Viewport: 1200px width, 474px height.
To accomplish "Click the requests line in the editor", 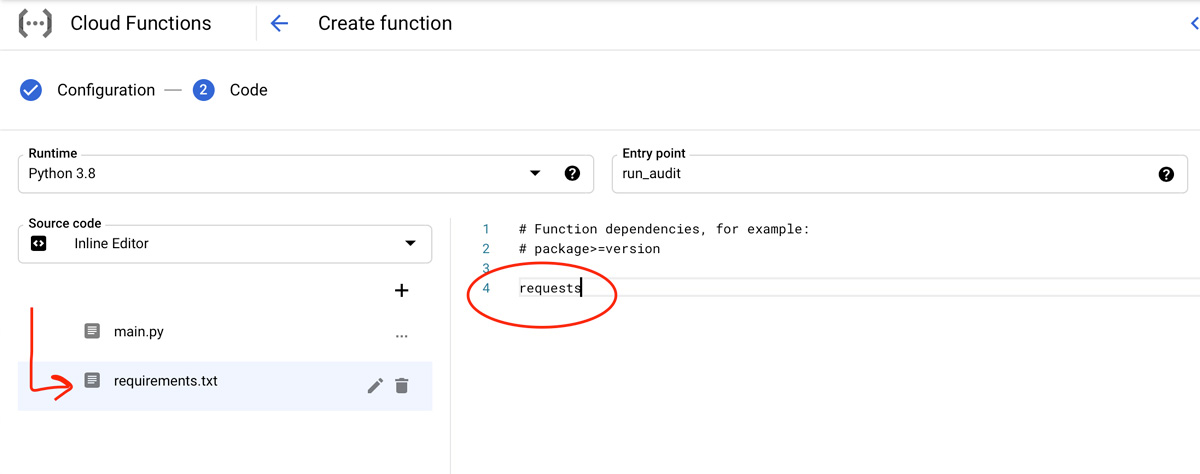I will (549, 289).
